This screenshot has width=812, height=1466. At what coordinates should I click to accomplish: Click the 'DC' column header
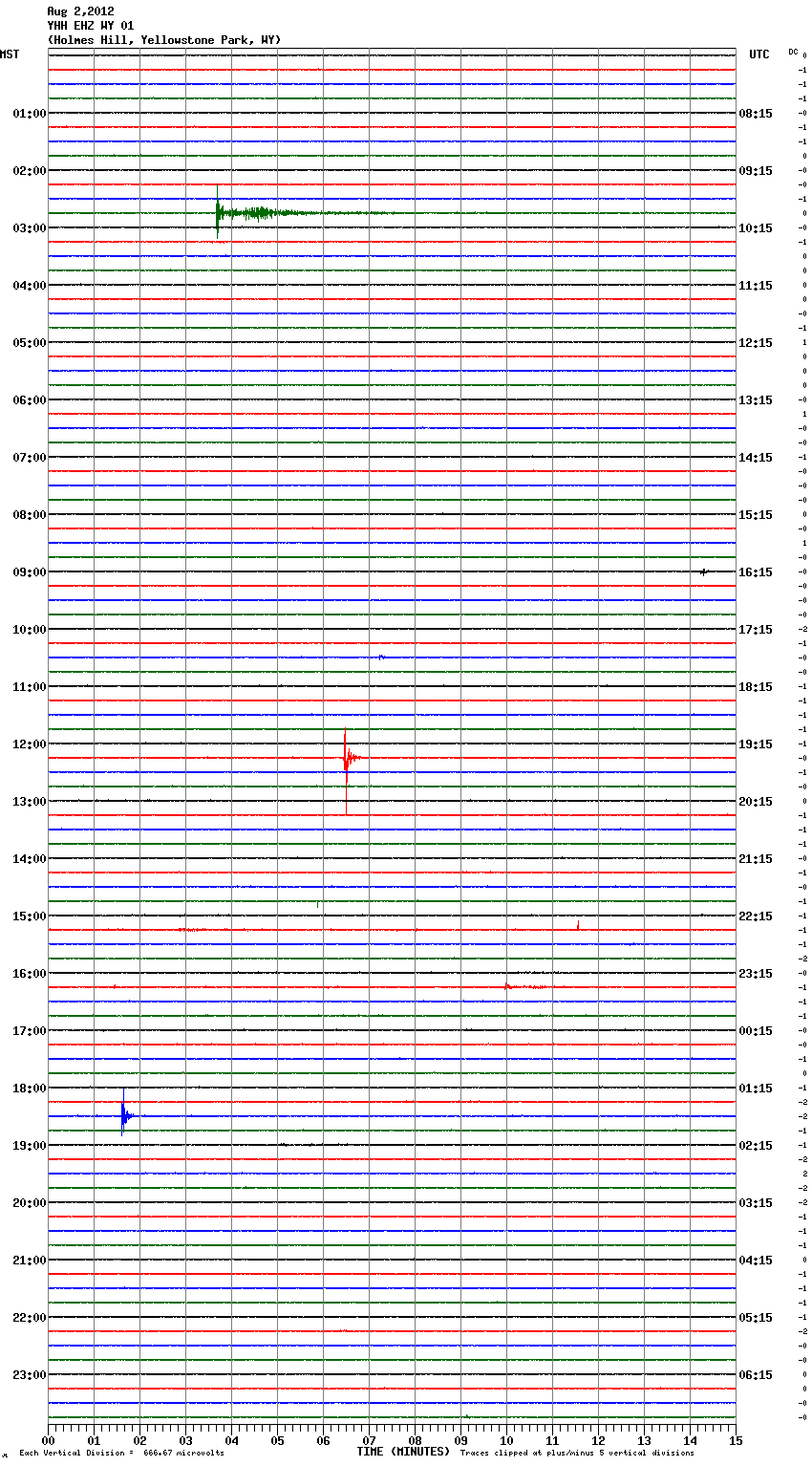tap(793, 52)
